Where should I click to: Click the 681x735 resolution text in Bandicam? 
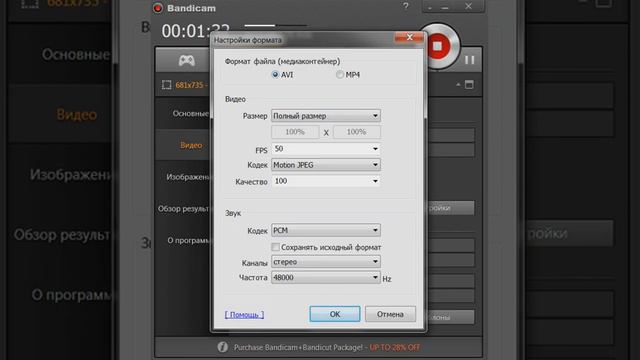tap(189, 85)
